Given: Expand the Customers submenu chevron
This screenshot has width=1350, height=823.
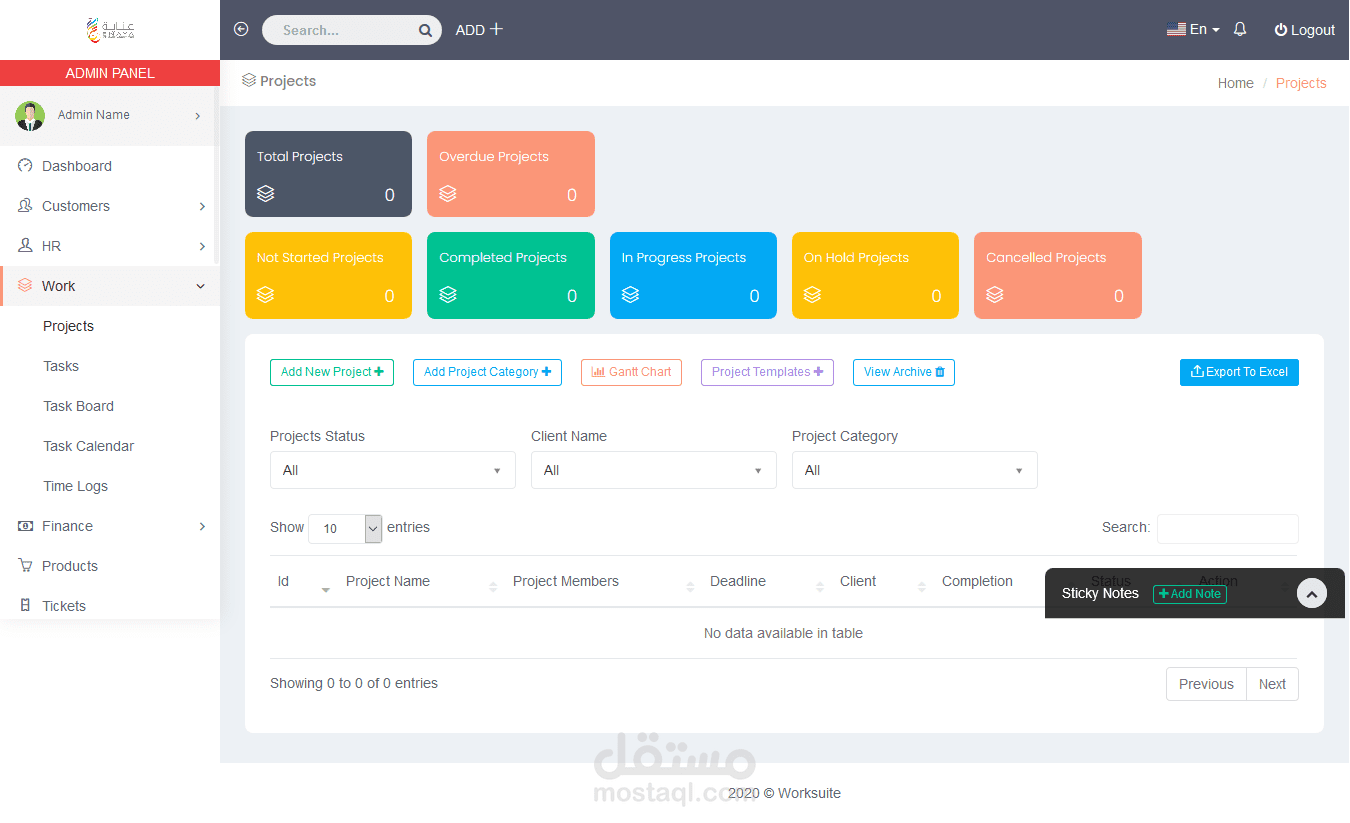Looking at the screenshot, I should pos(202,206).
